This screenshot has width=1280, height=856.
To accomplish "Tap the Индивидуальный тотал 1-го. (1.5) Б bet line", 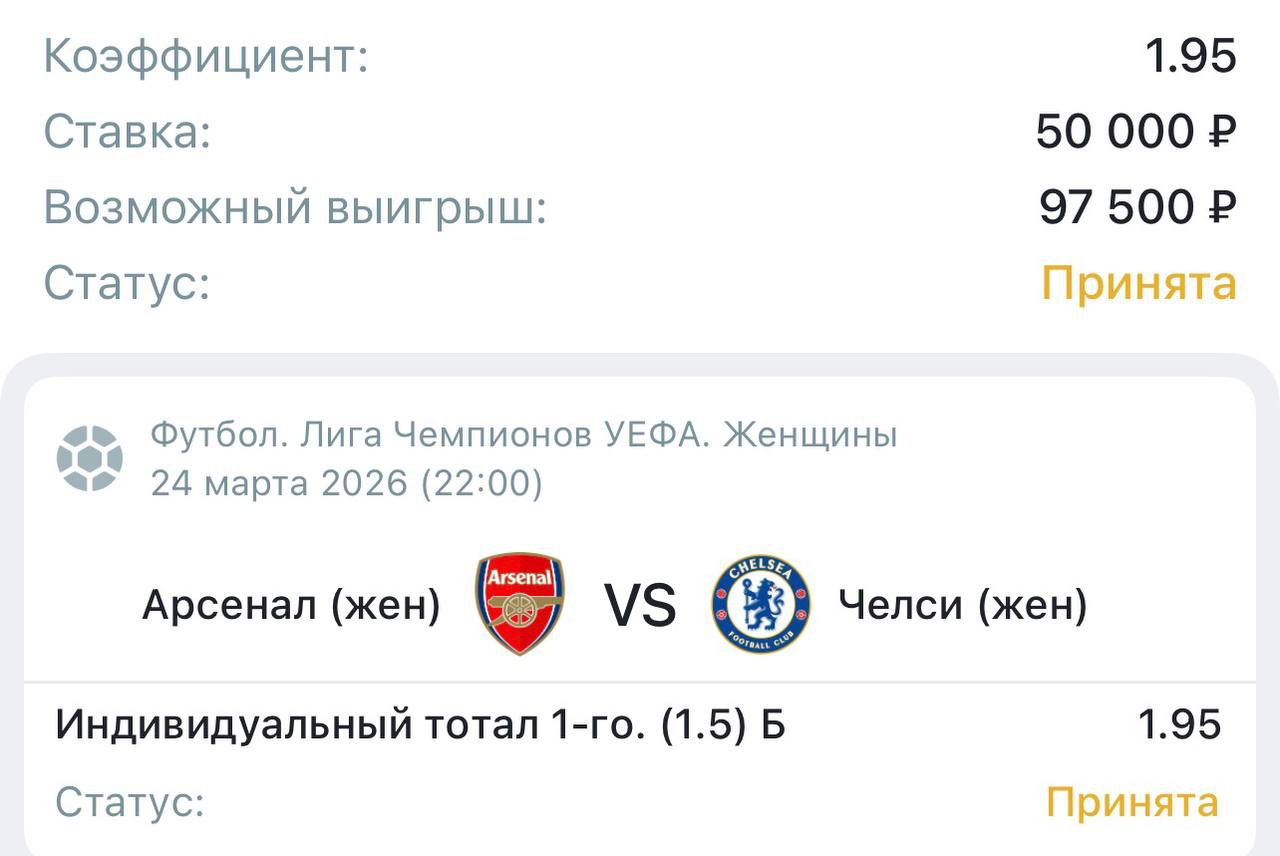I will [x=420, y=724].
